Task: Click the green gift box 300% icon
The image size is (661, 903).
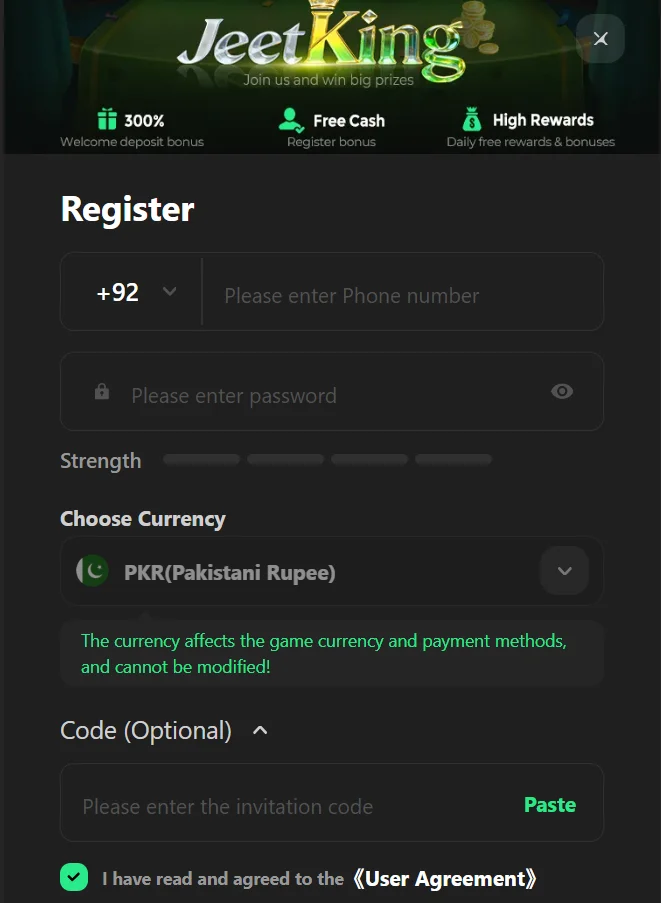Action: (x=107, y=120)
